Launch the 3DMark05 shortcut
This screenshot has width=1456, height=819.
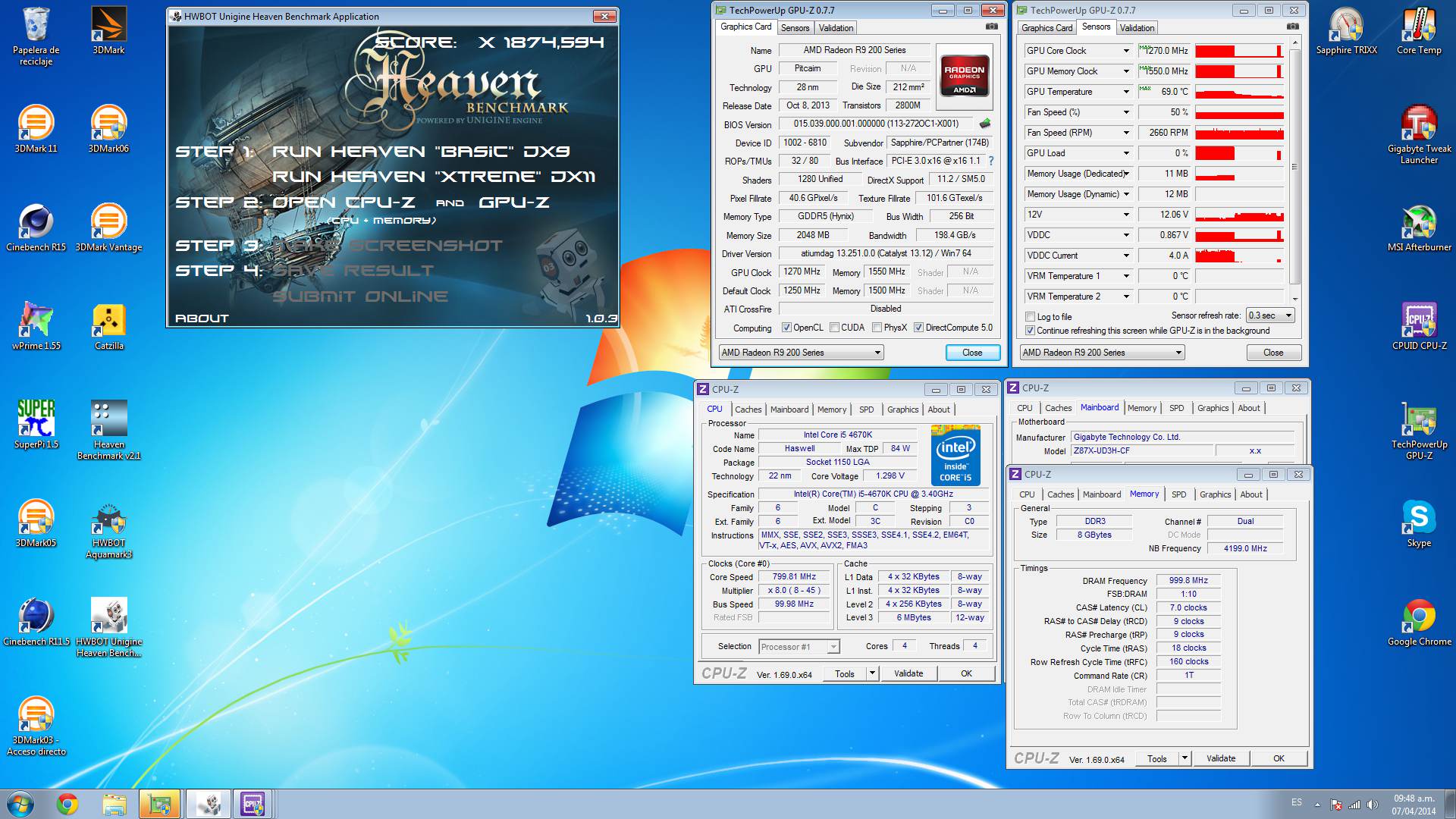[x=36, y=523]
